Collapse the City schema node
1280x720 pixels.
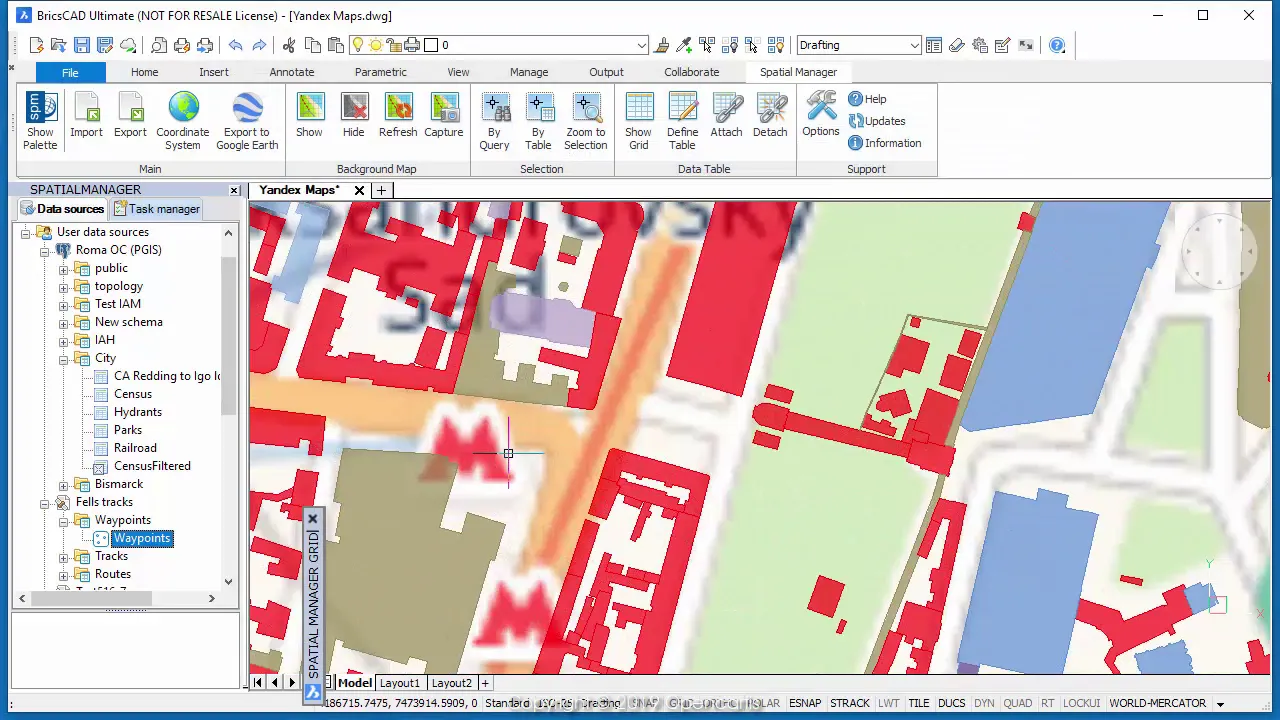tap(63, 359)
